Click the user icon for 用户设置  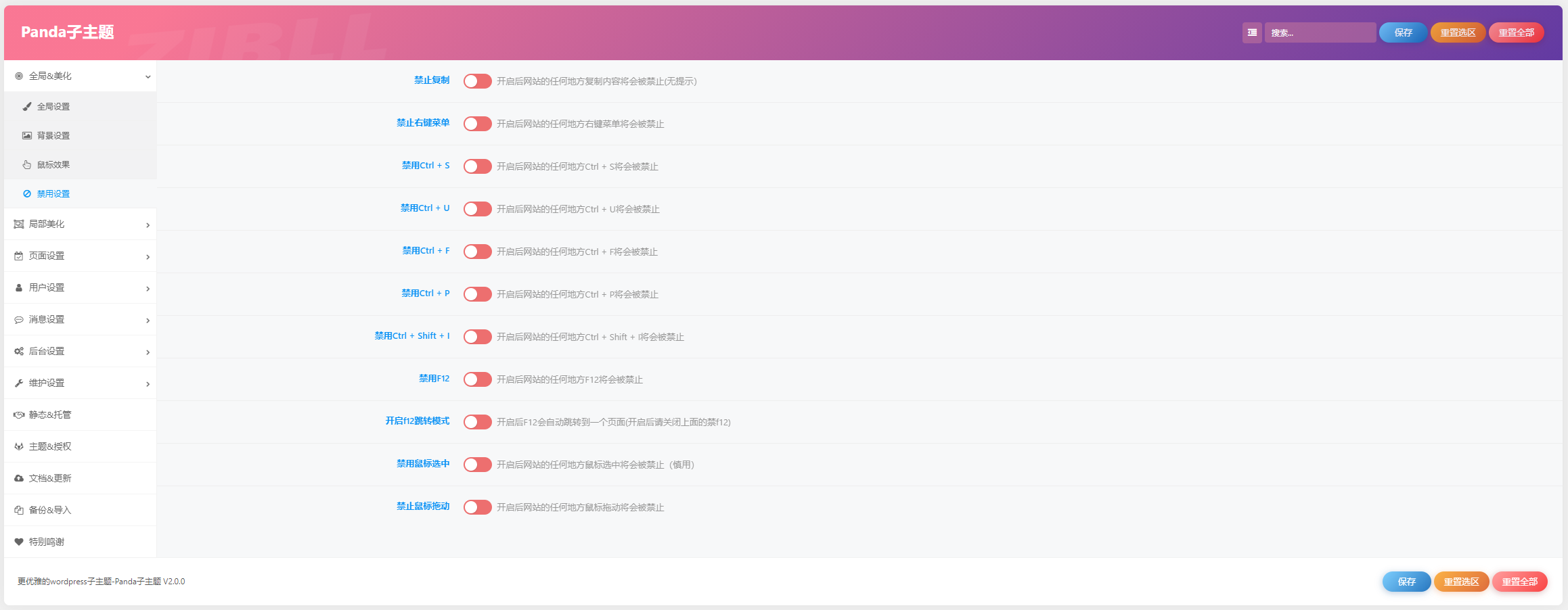19,288
